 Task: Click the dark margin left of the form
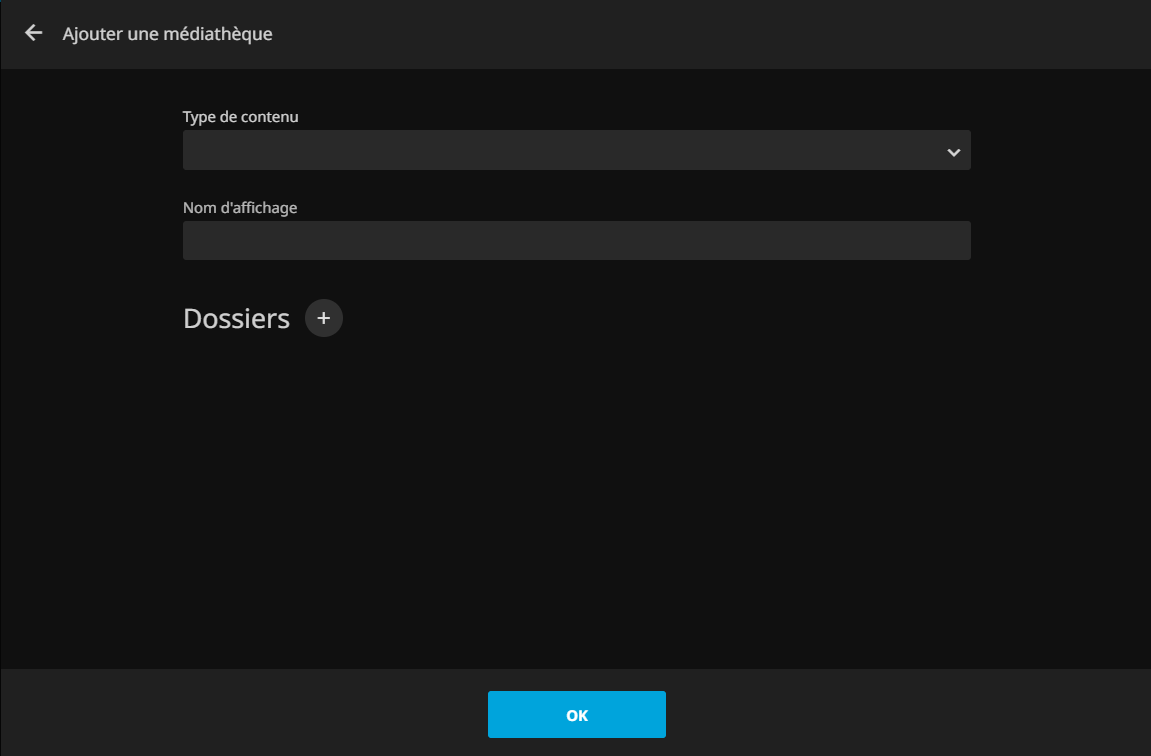(90, 350)
